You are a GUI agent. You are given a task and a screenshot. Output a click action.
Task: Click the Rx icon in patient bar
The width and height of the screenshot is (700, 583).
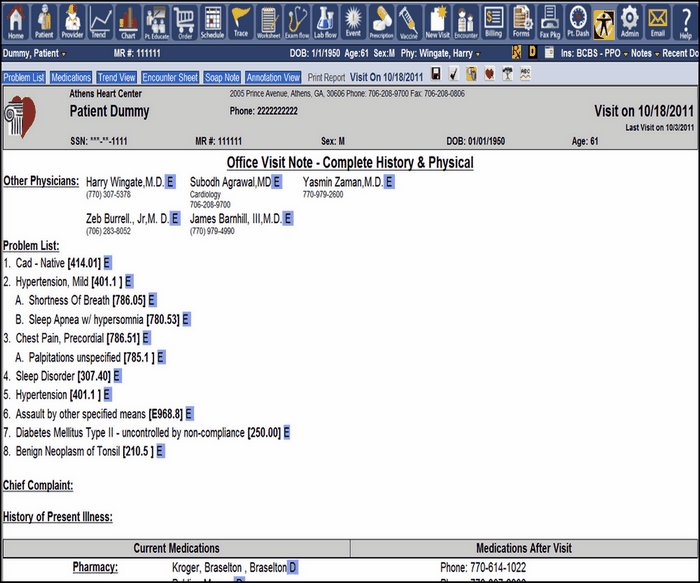pyautogui.click(x=517, y=52)
